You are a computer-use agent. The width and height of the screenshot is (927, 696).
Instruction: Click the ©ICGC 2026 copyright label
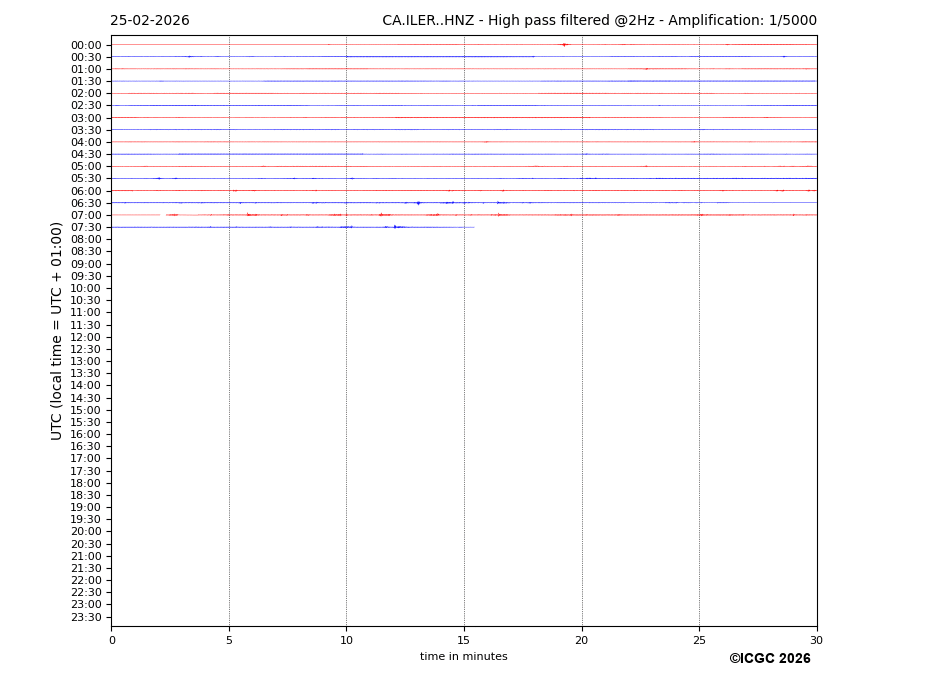769,659
